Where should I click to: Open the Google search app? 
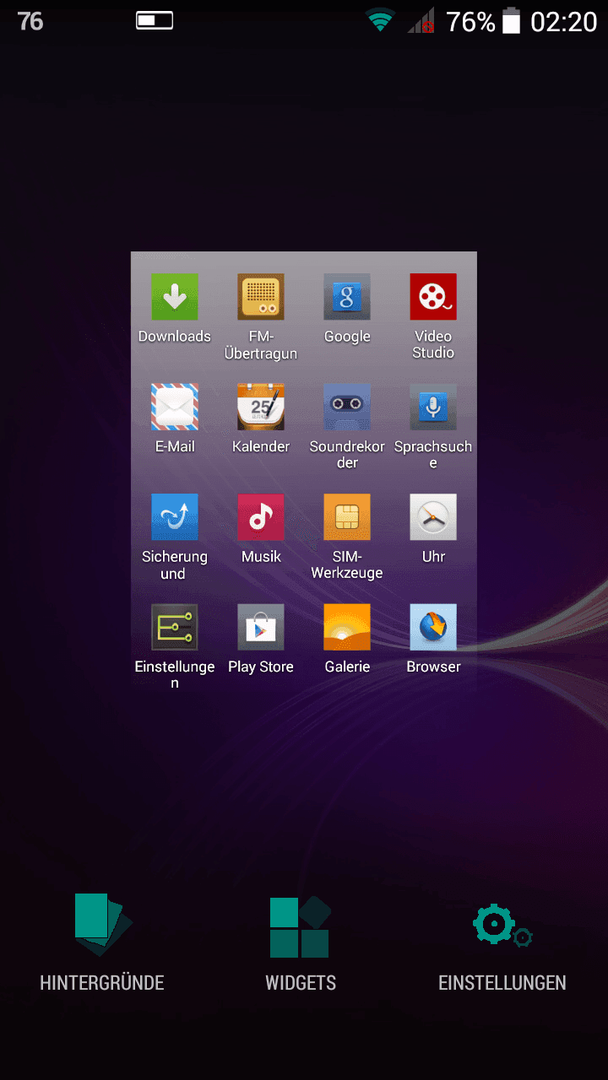tap(347, 297)
